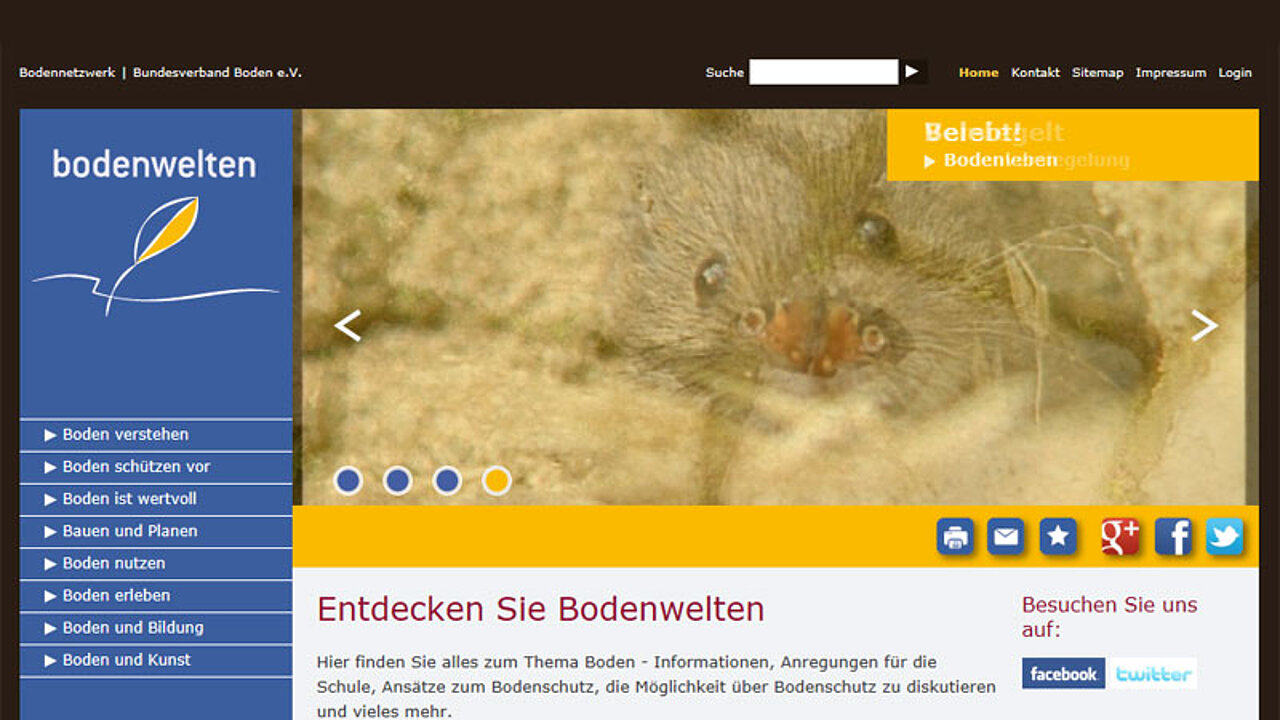The width and height of the screenshot is (1280, 720).
Task: Bookmark page with the star icon
Action: coord(1058,537)
